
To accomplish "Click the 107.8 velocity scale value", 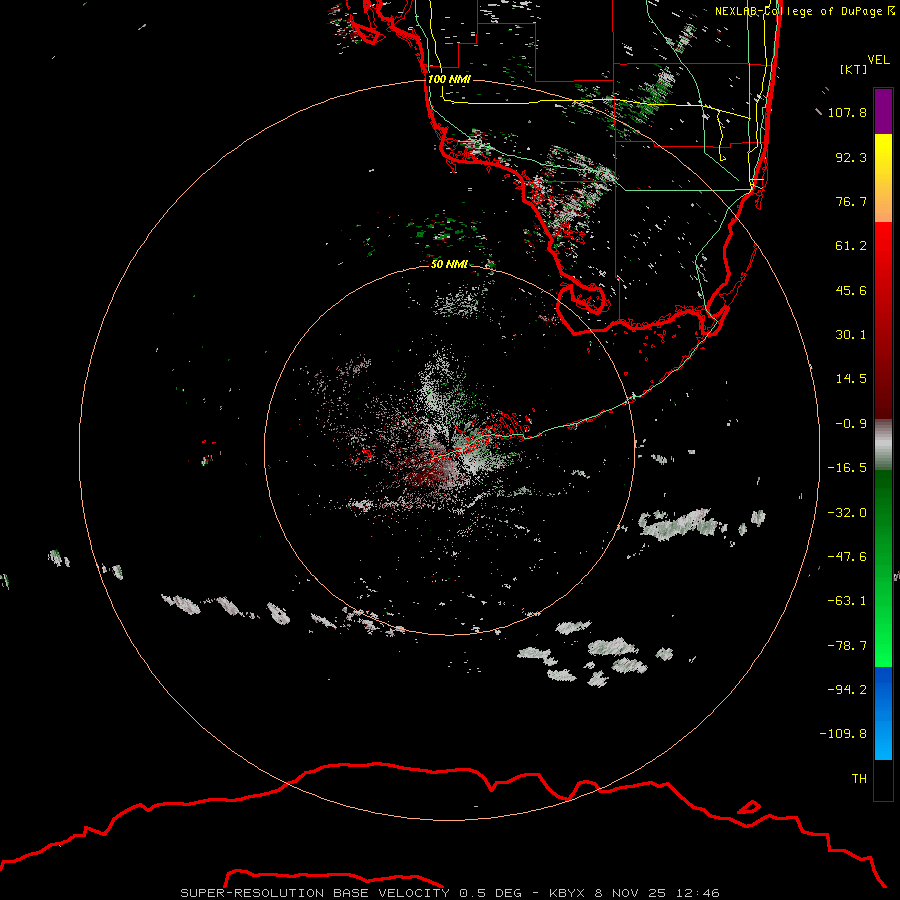I will click(847, 112).
